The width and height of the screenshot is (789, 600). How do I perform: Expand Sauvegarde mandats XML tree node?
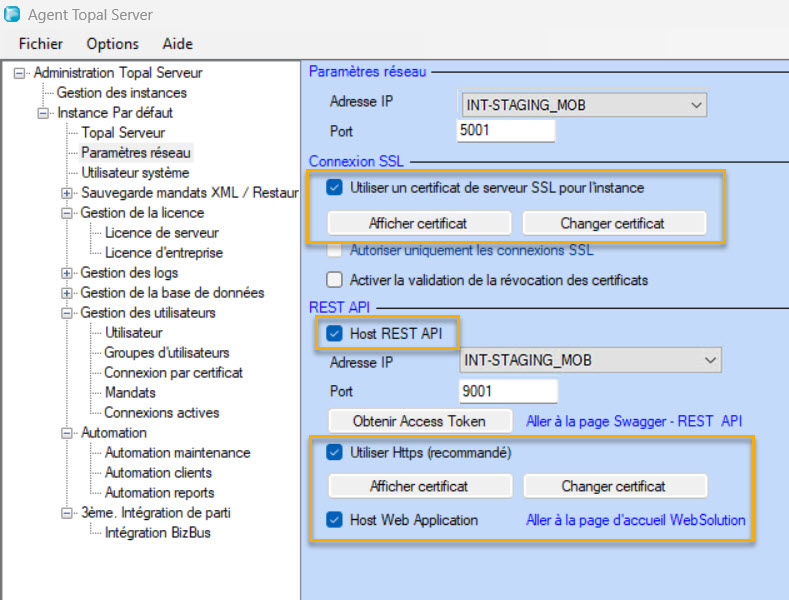point(67,193)
